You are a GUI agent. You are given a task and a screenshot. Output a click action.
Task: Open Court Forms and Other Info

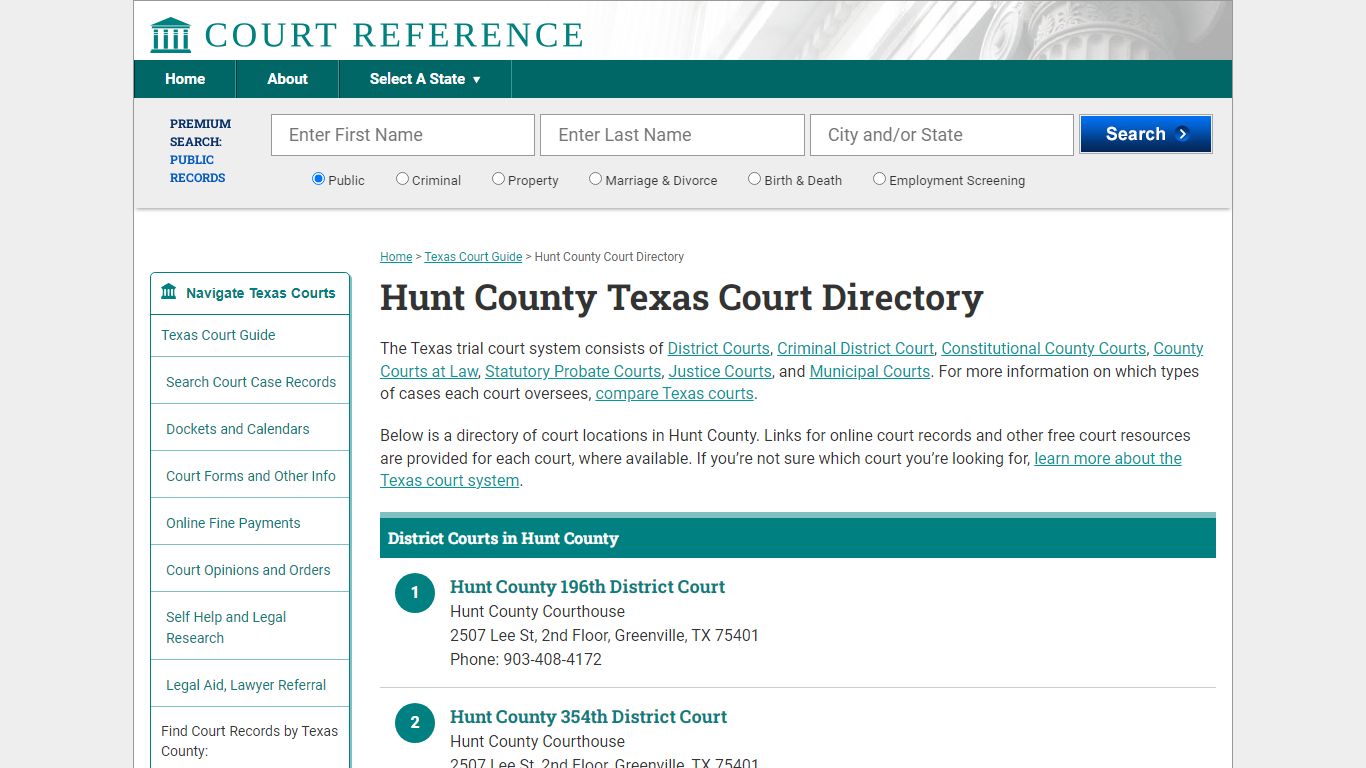click(x=250, y=476)
